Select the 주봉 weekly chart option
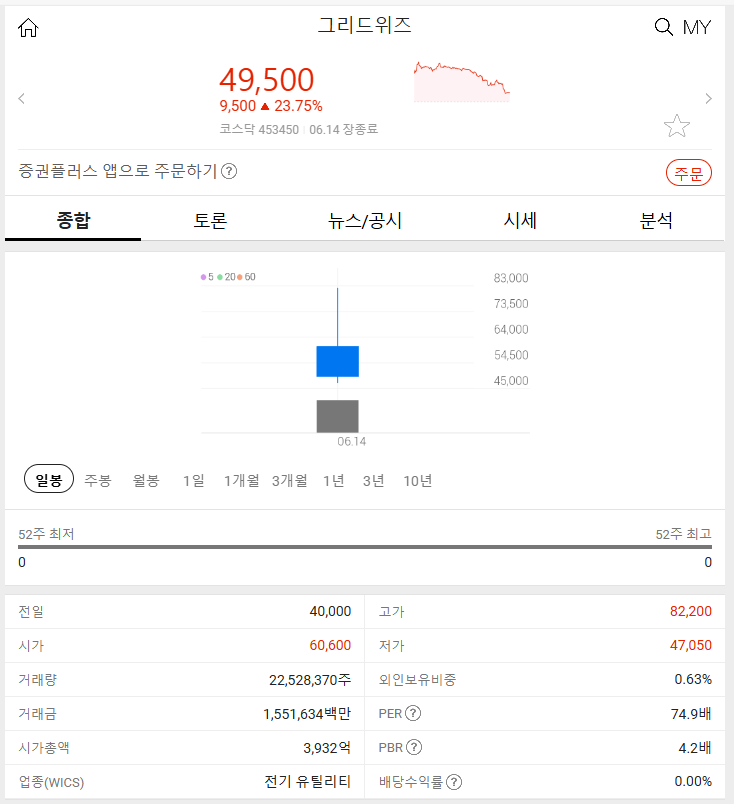 pyautogui.click(x=97, y=480)
